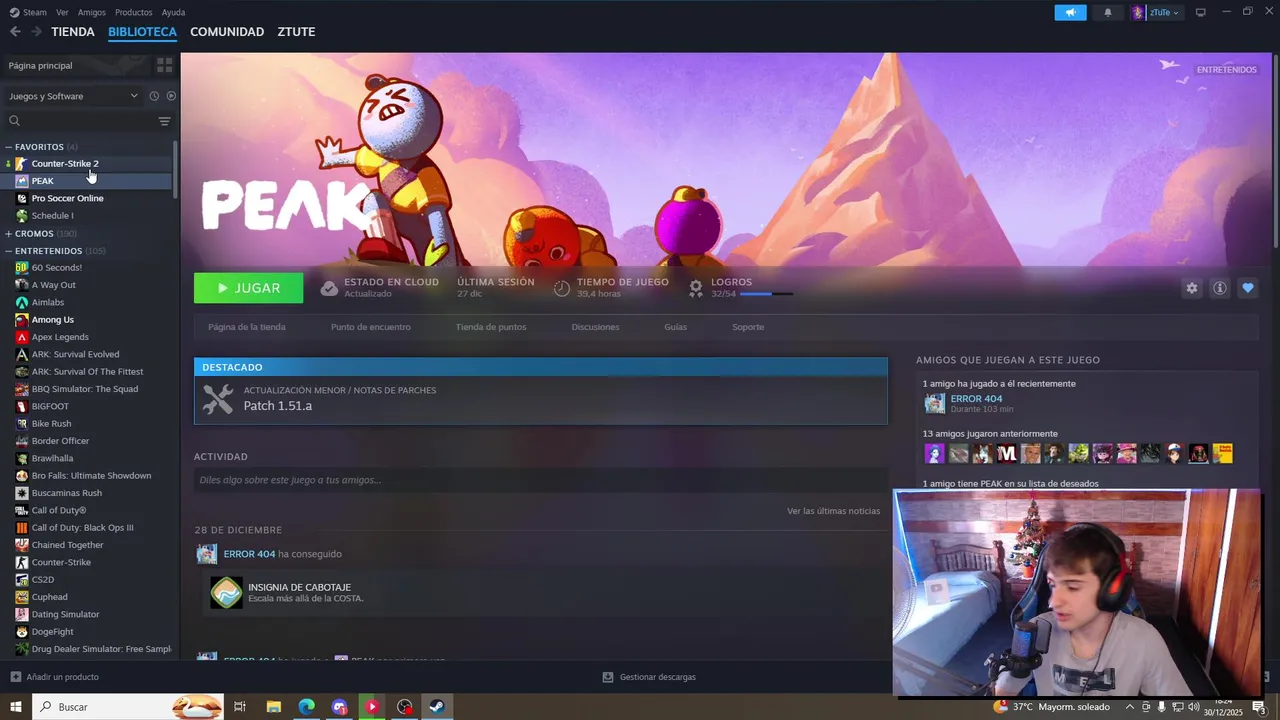The width and height of the screenshot is (1280, 720).
Task: Open PEAK game settings gear
Action: pyautogui.click(x=1192, y=288)
